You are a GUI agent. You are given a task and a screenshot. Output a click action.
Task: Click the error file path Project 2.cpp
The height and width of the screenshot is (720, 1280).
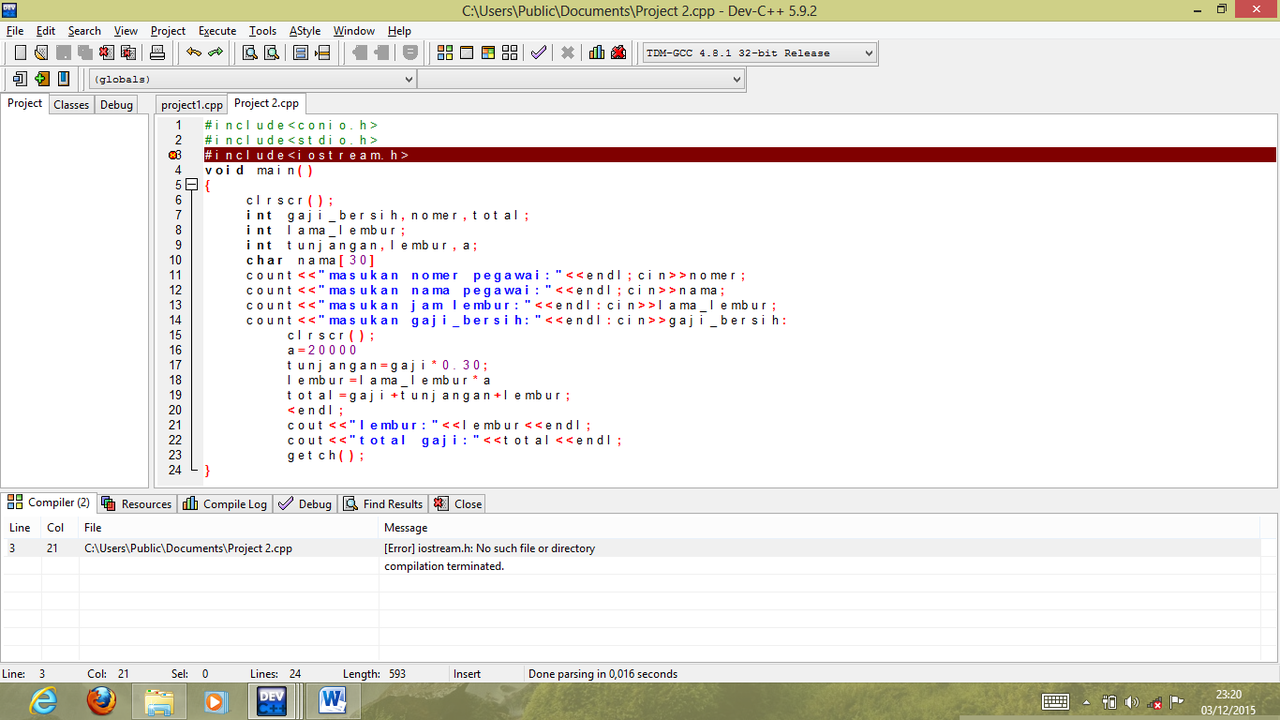point(188,548)
